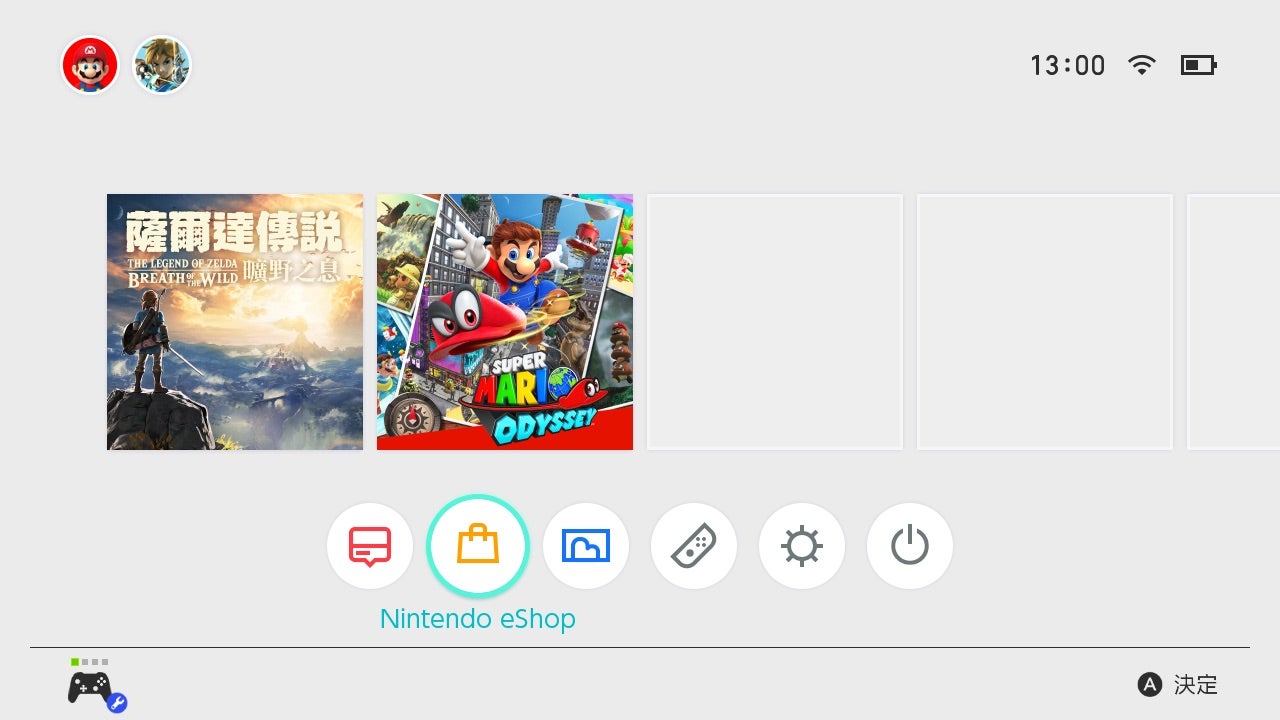The height and width of the screenshot is (720, 1280).
Task: Select the Link user profile avatar
Action: click(162, 65)
